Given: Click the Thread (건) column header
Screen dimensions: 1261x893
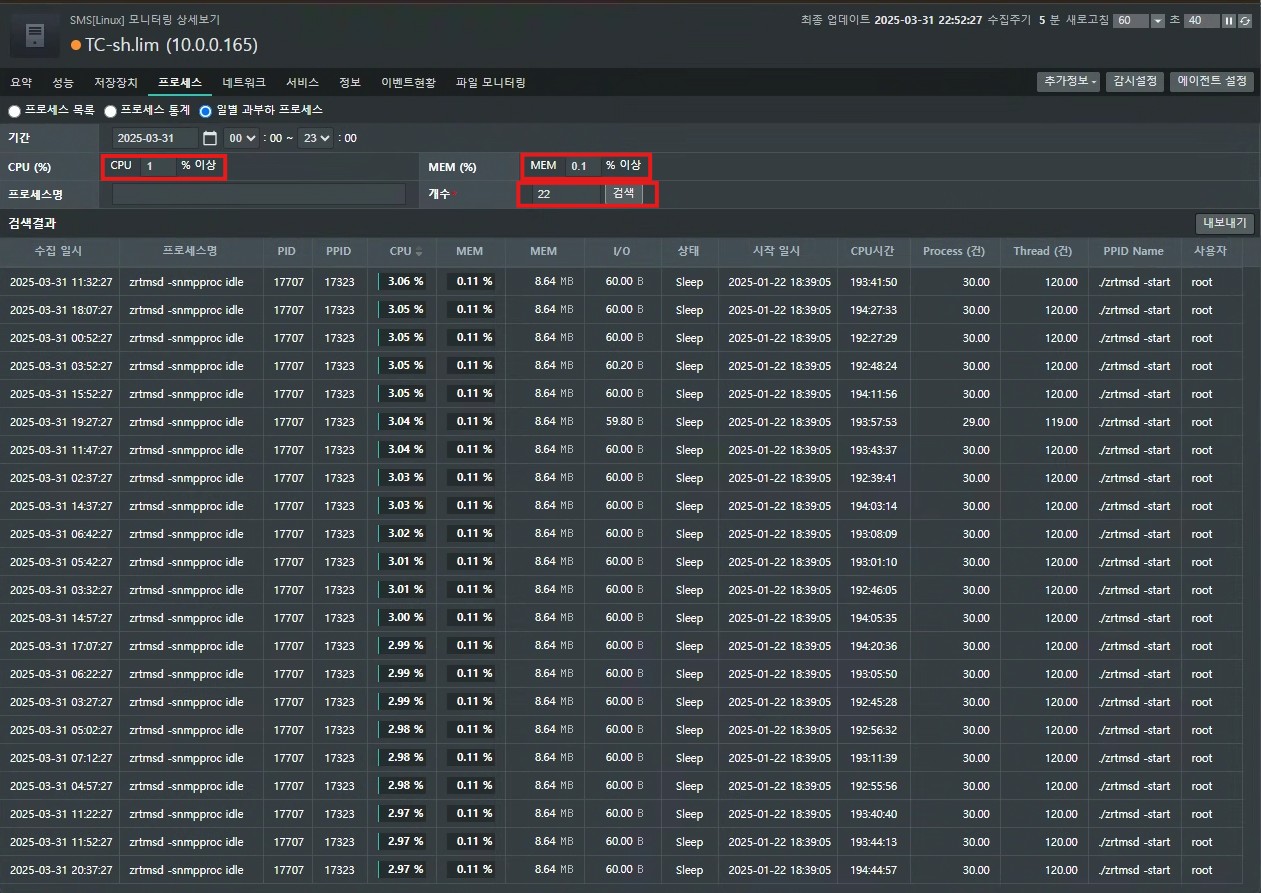Looking at the screenshot, I should pyautogui.click(x=1044, y=251).
